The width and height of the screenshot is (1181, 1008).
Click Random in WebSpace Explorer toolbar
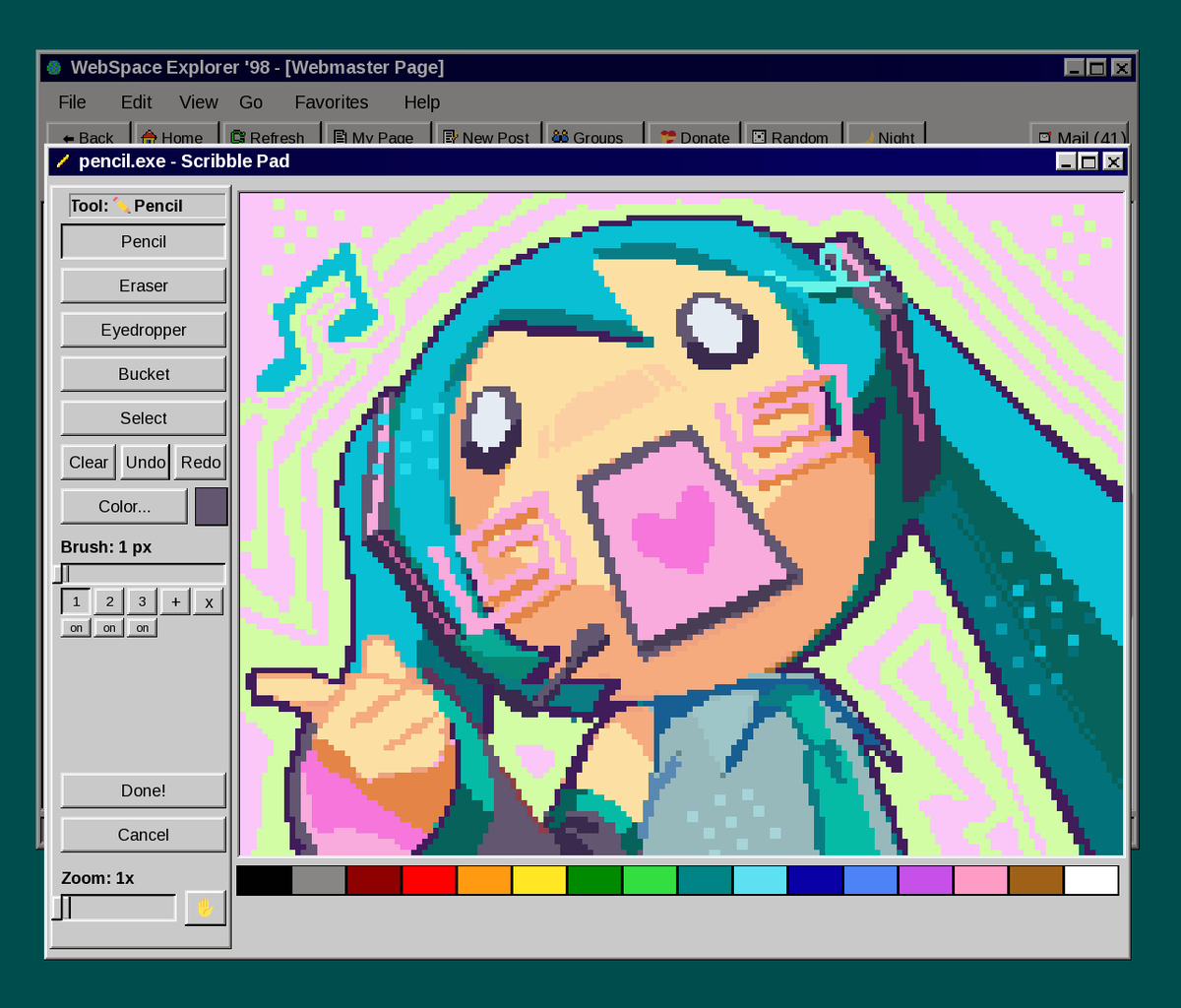click(x=794, y=136)
